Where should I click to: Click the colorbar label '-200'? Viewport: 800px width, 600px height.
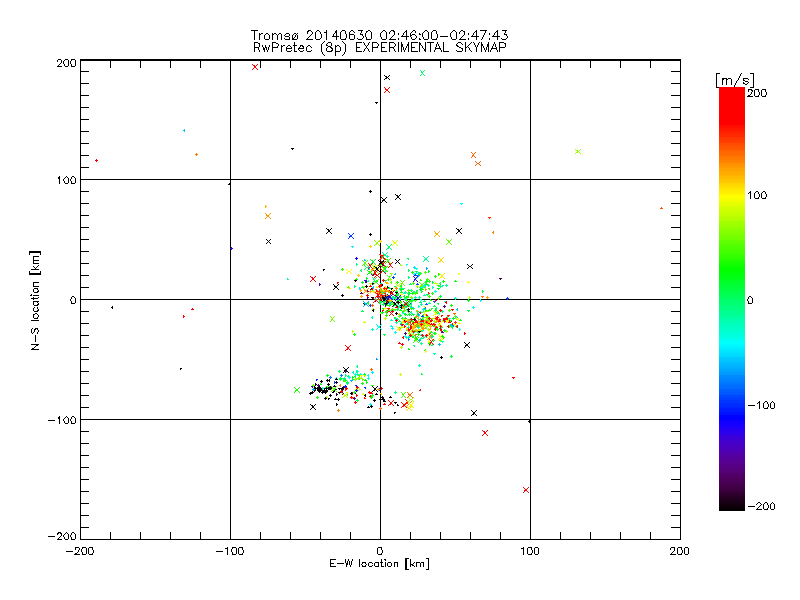coord(761,507)
